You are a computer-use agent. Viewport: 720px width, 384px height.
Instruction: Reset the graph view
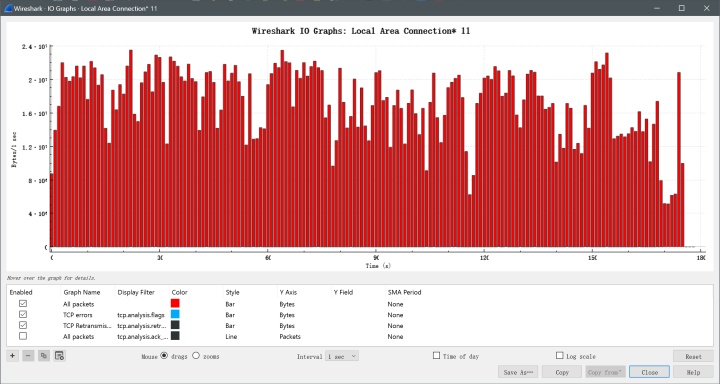[693, 356]
